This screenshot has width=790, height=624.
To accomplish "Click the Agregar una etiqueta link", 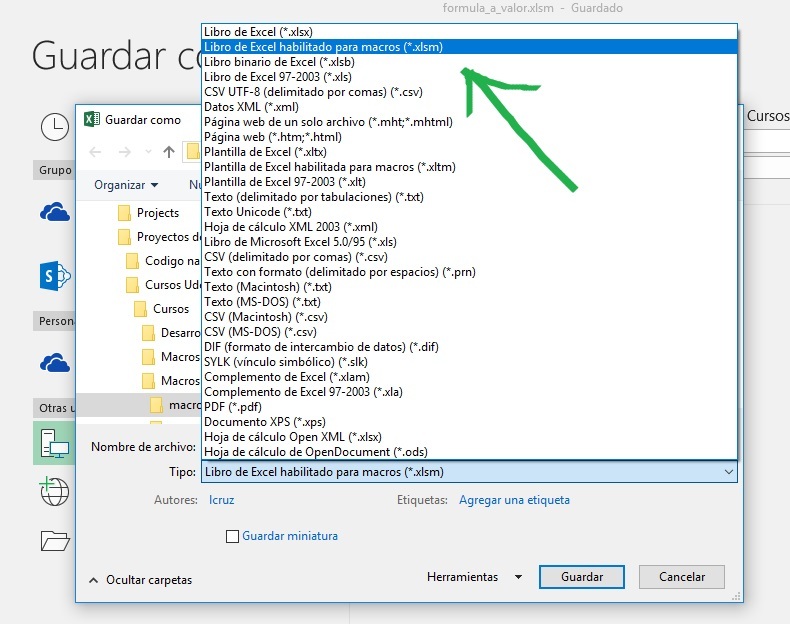I will tap(514, 500).
